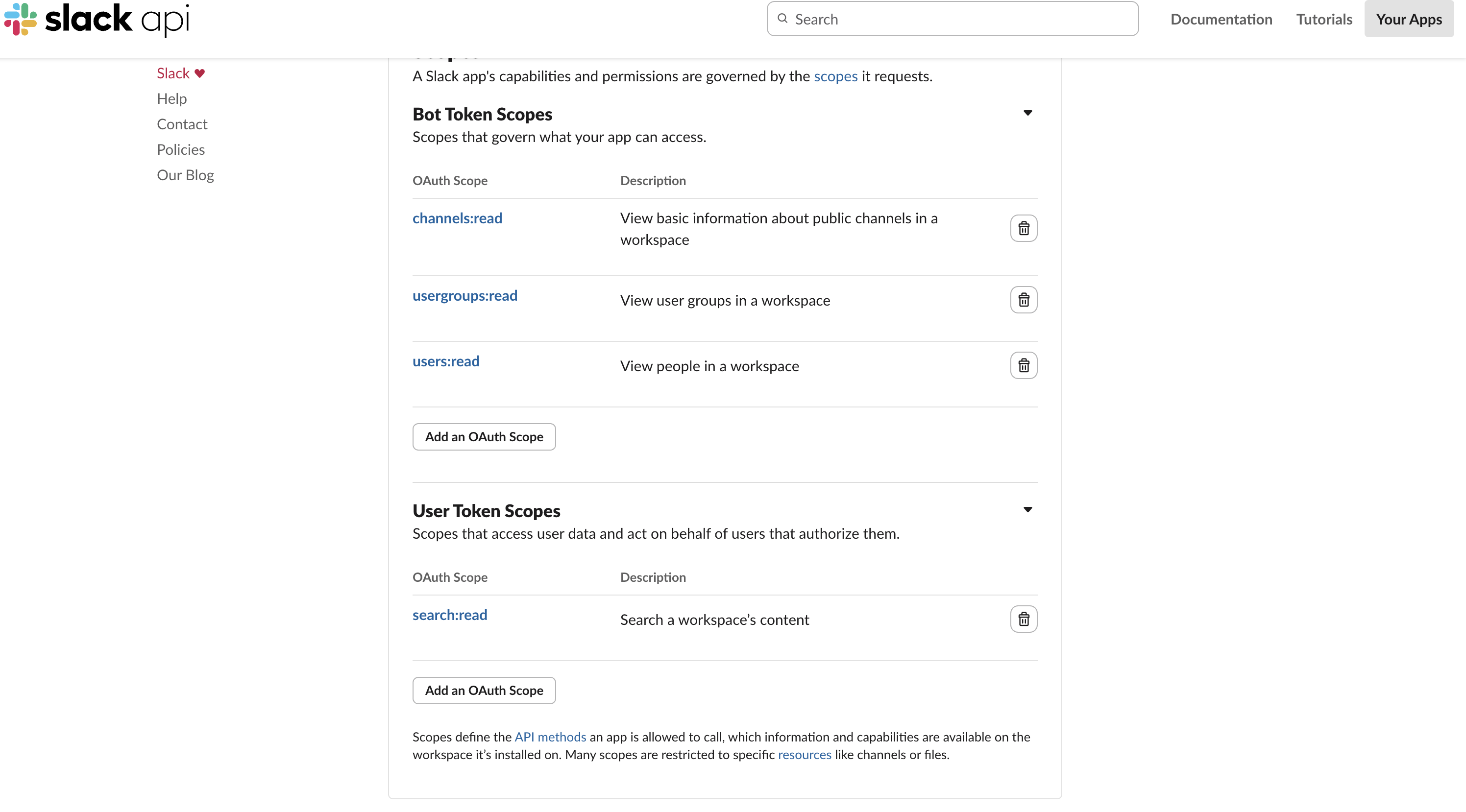
Task: Click the search magnifier icon
Action: (x=782, y=19)
